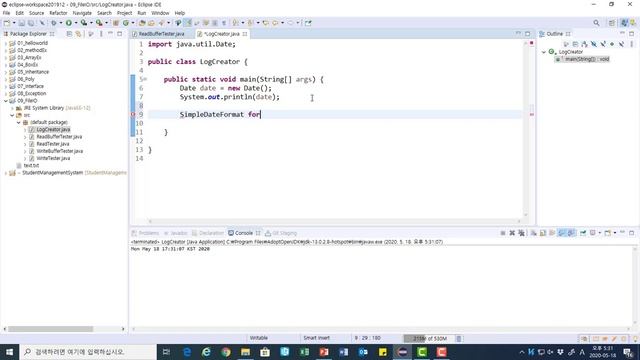The image size is (640, 360).
Task: Expand the 01_helloworld project
Action: coord(6,43)
